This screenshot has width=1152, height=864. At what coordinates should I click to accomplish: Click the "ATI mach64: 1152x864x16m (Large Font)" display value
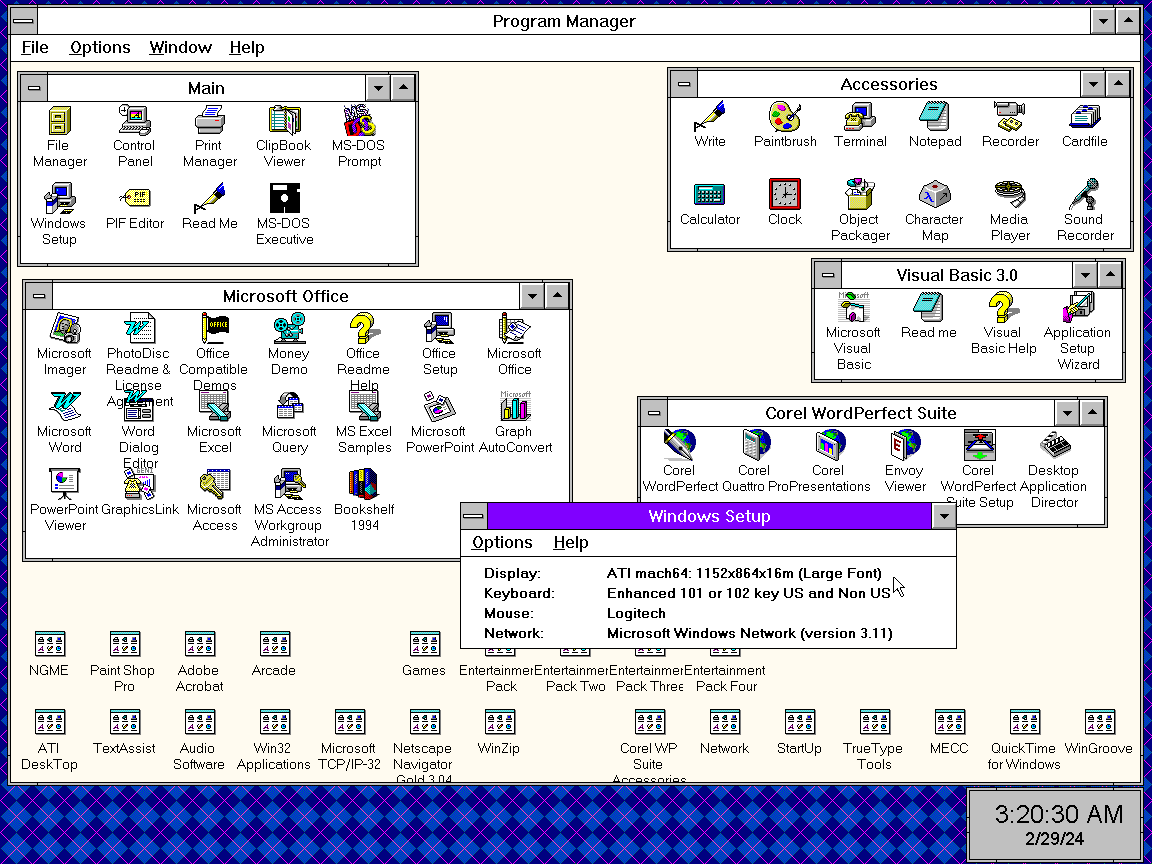(x=744, y=574)
